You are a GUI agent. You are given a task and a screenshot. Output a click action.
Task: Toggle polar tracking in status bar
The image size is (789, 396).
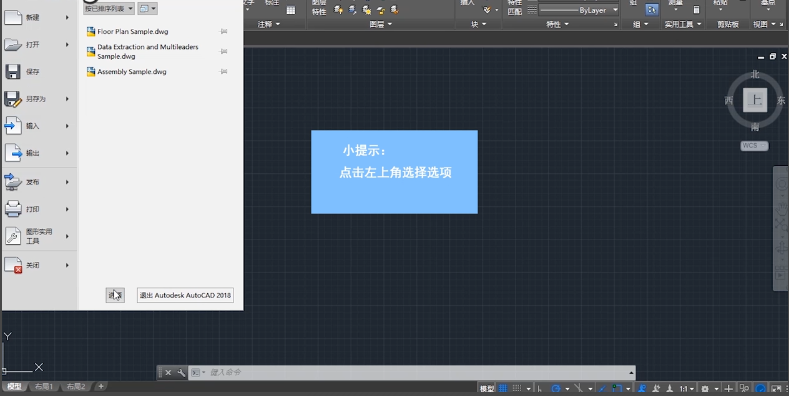click(556, 389)
